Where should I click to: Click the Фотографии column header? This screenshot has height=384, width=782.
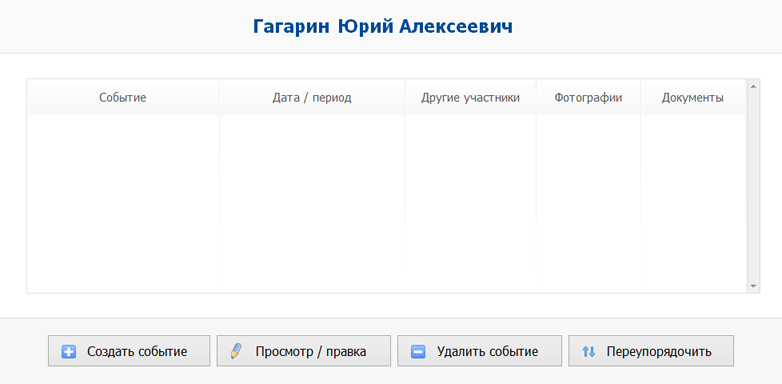tap(588, 98)
